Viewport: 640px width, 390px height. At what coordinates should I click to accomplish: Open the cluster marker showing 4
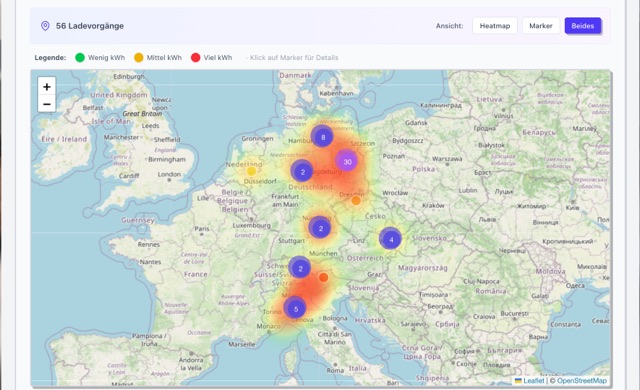pos(391,239)
